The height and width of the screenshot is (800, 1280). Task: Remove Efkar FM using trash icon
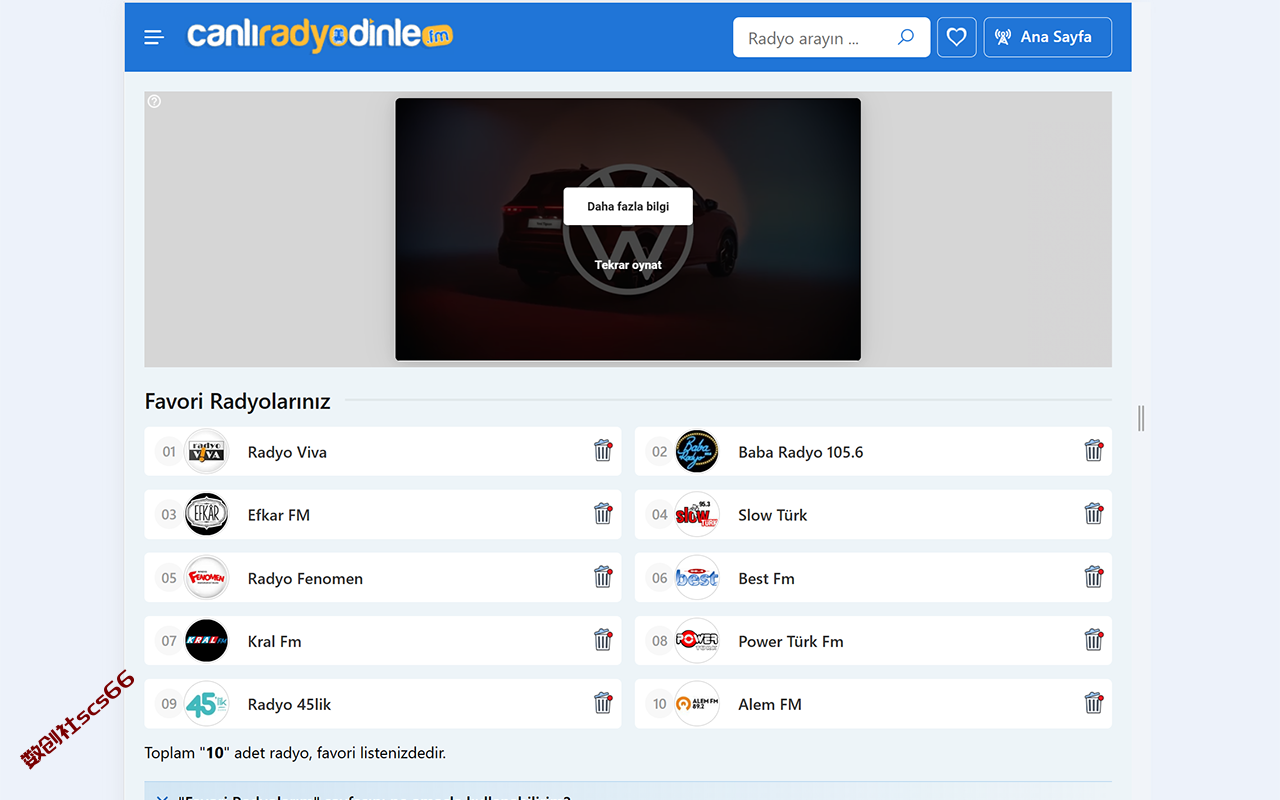click(603, 514)
